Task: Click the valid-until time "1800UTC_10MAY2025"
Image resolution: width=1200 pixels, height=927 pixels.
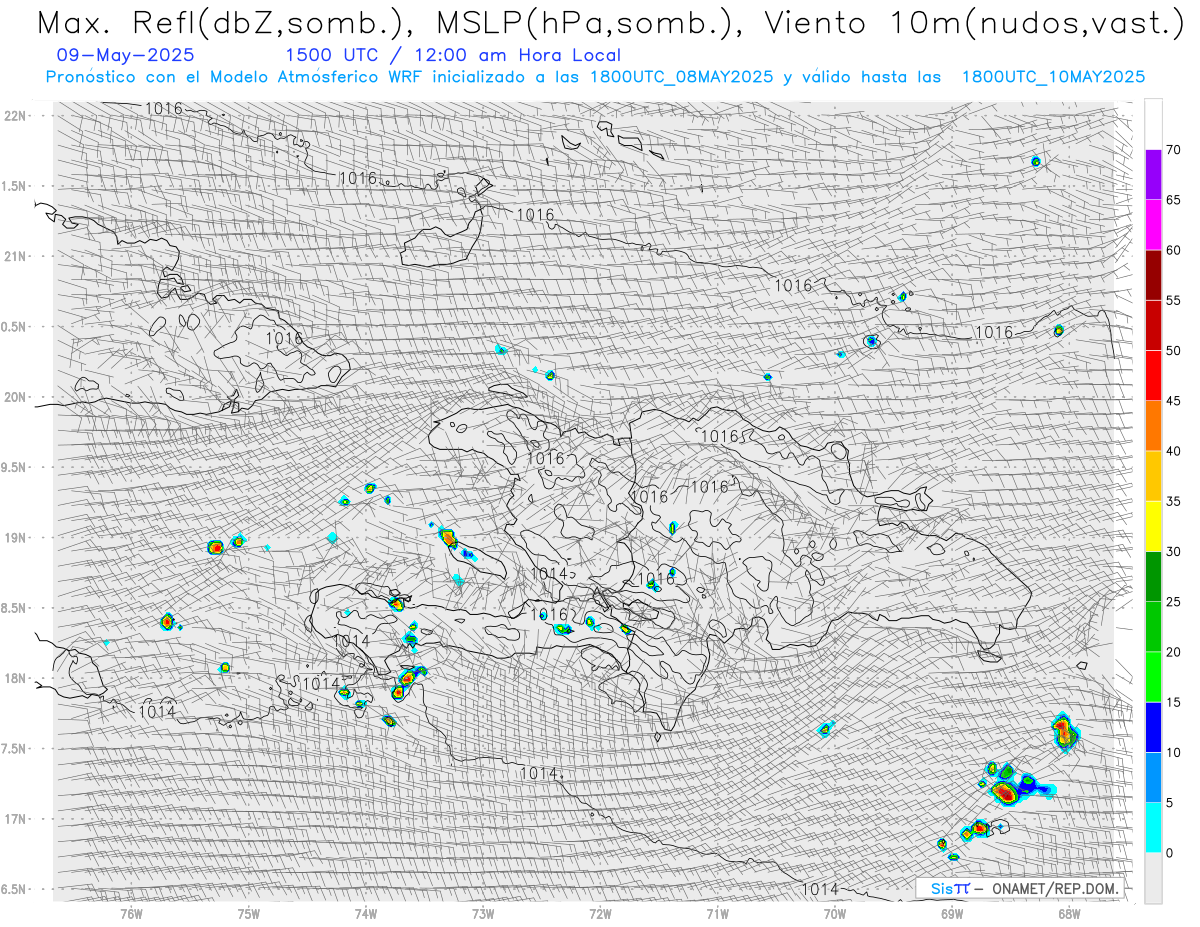Action: point(1053,77)
